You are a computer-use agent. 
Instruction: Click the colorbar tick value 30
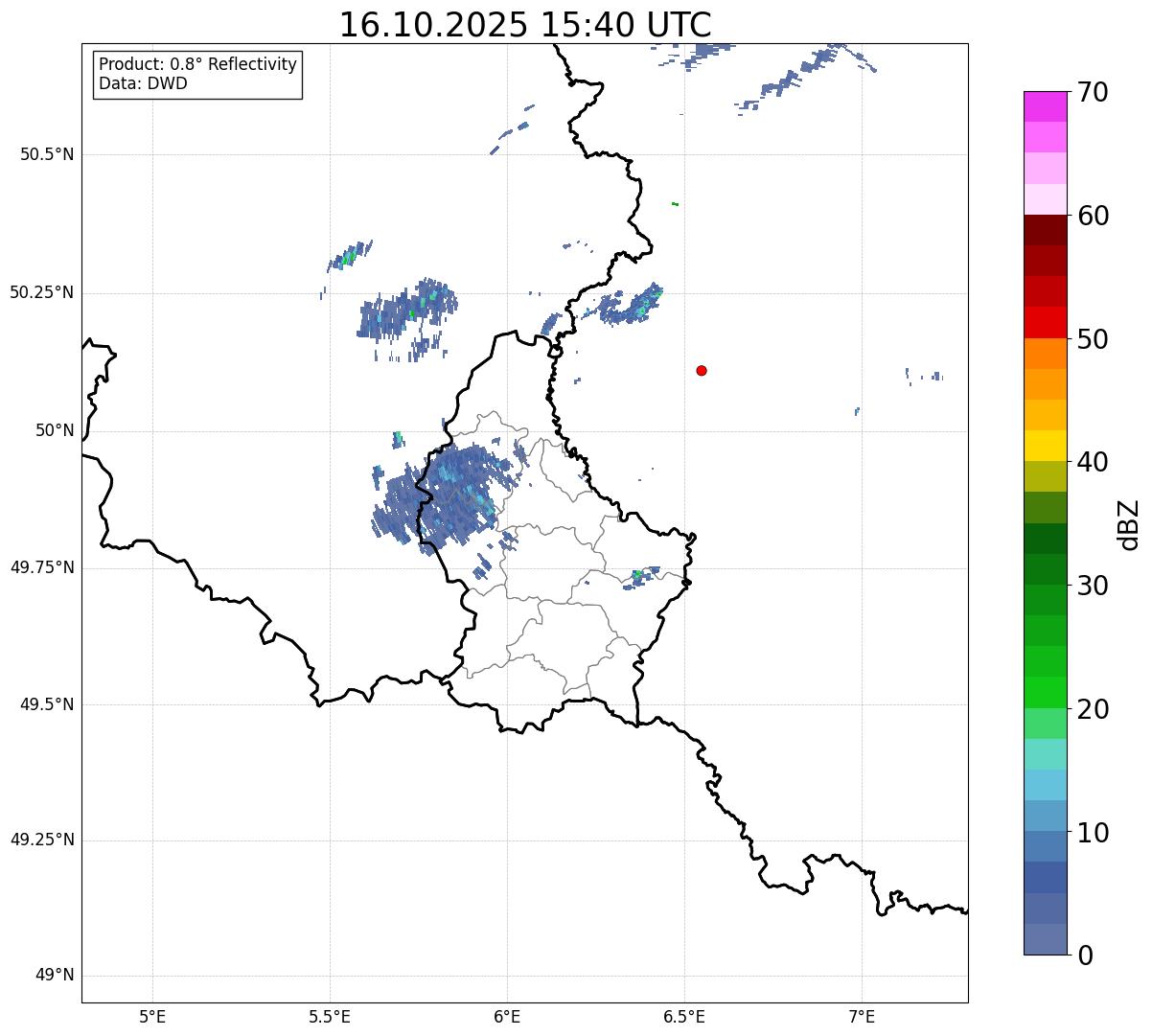click(x=1093, y=586)
